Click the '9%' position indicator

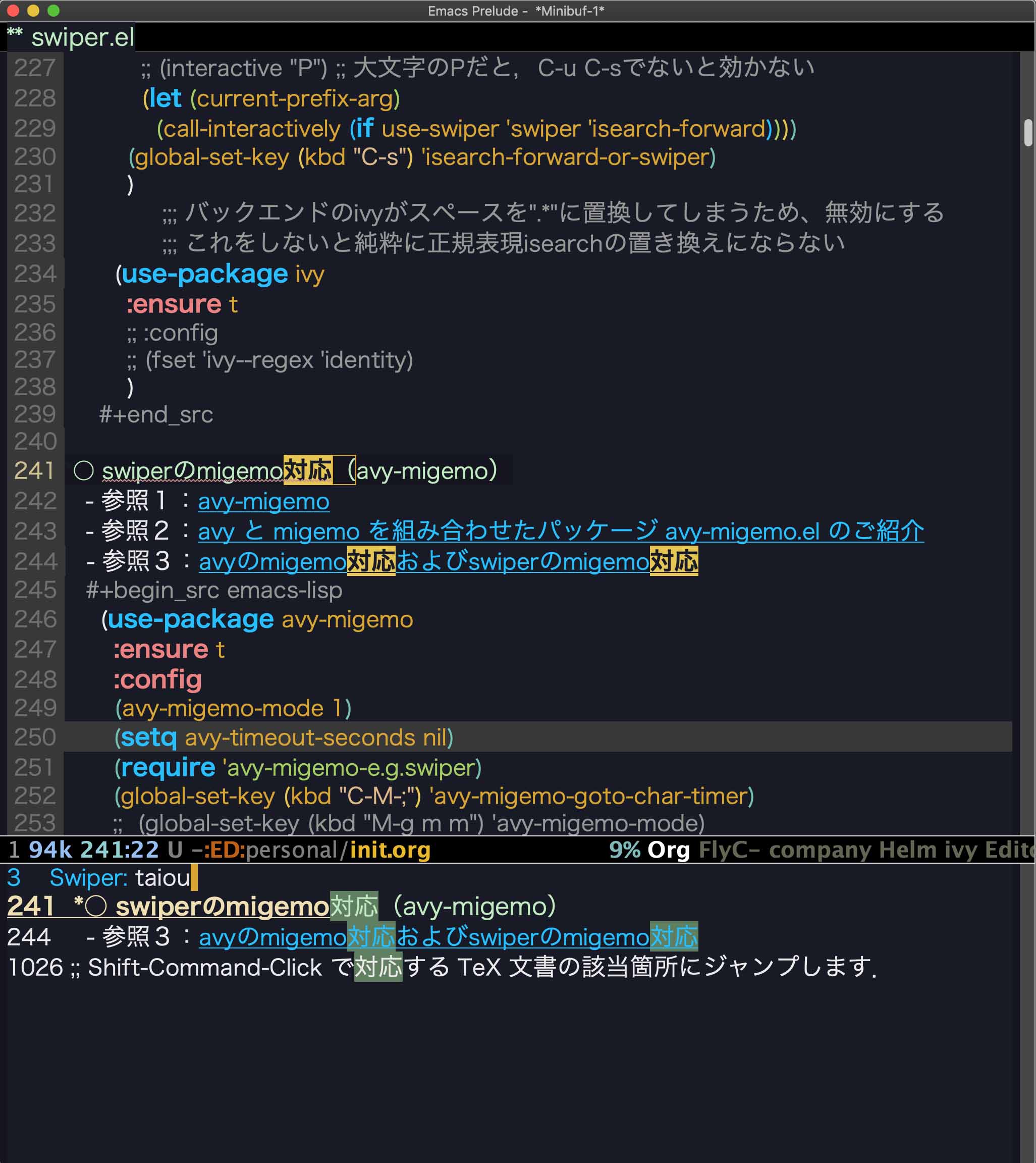click(625, 850)
